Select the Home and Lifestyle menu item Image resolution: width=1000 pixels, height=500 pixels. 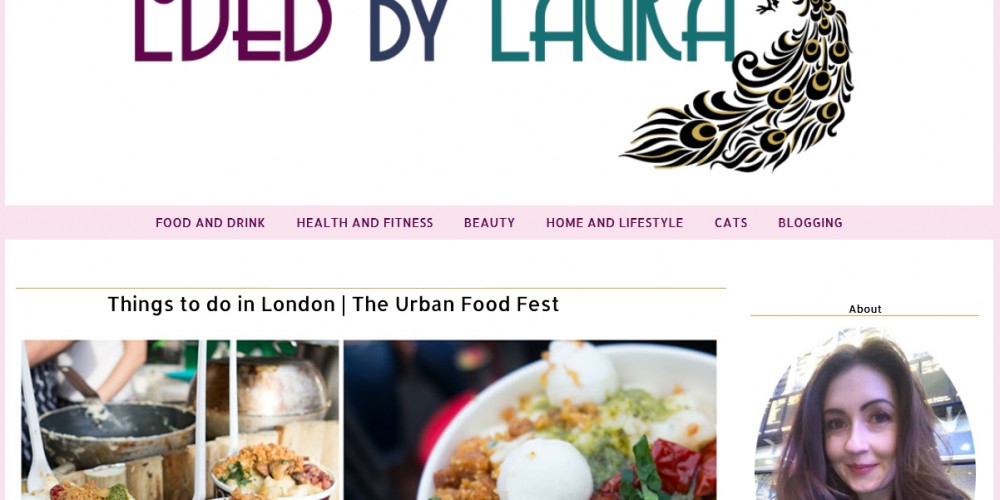(x=615, y=223)
